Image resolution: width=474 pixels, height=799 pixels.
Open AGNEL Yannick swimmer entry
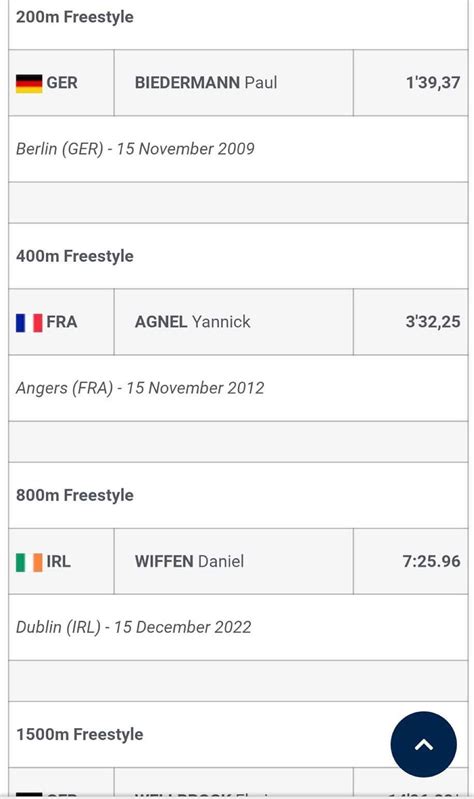click(193, 322)
